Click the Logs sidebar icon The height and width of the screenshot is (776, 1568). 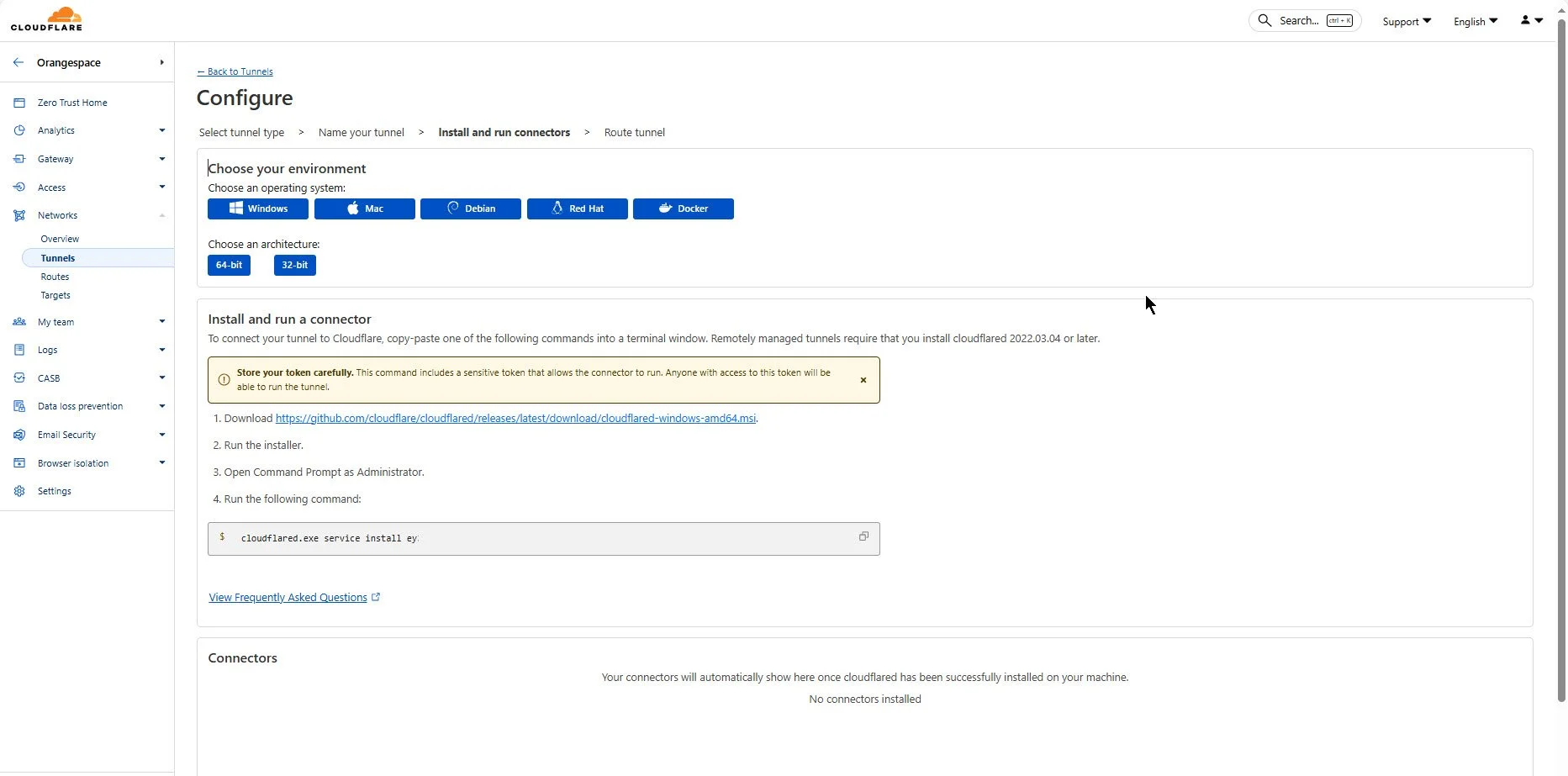[x=19, y=350]
